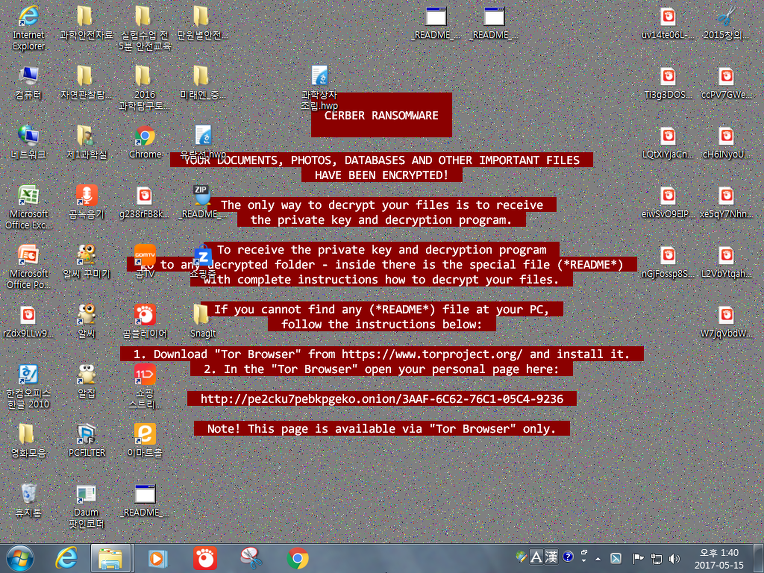Open the language bar help icon
The height and width of the screenshot is (573, 764).
coord(568,556)
